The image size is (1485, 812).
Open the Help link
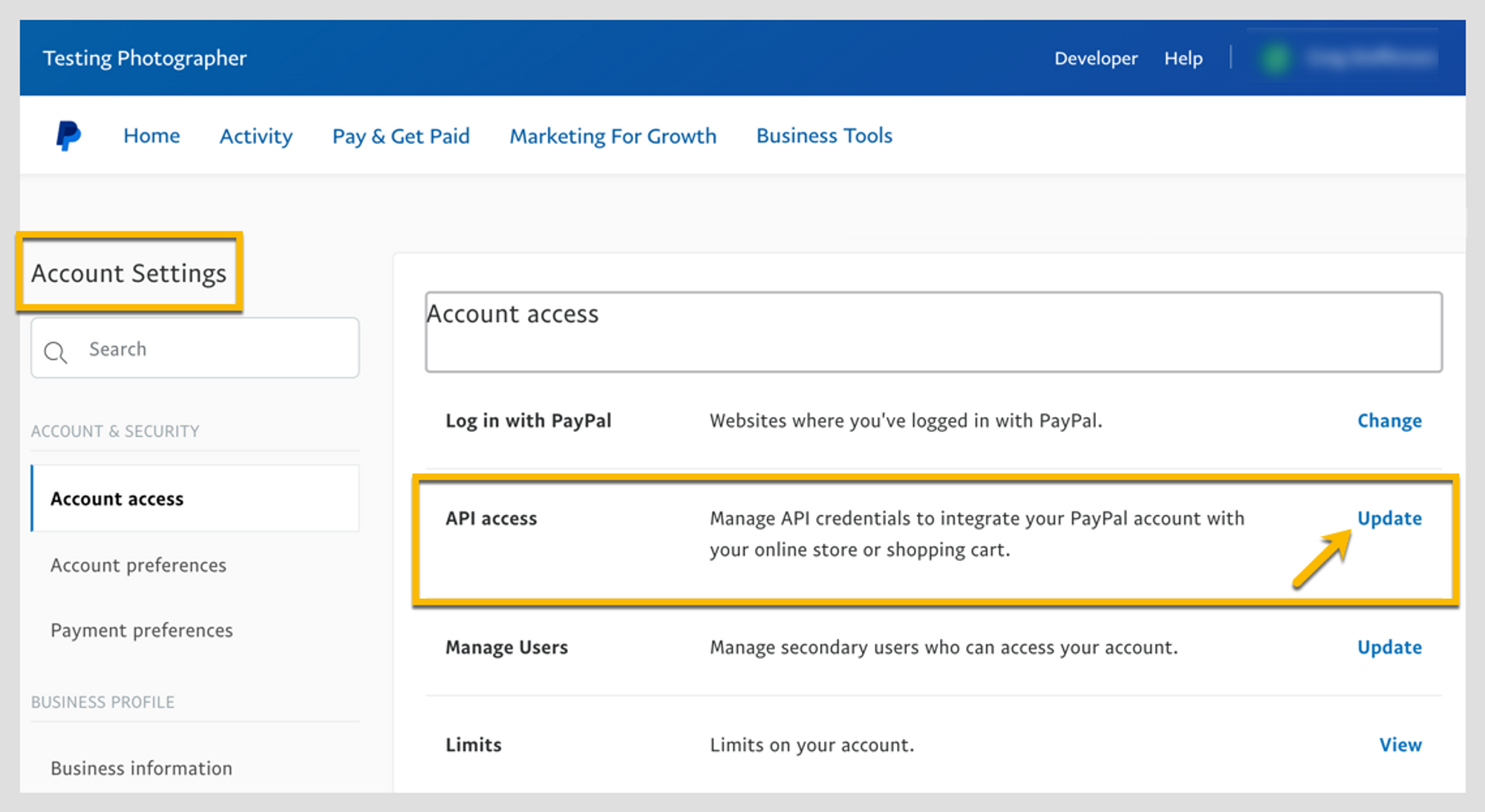(x=1184, y=58)
